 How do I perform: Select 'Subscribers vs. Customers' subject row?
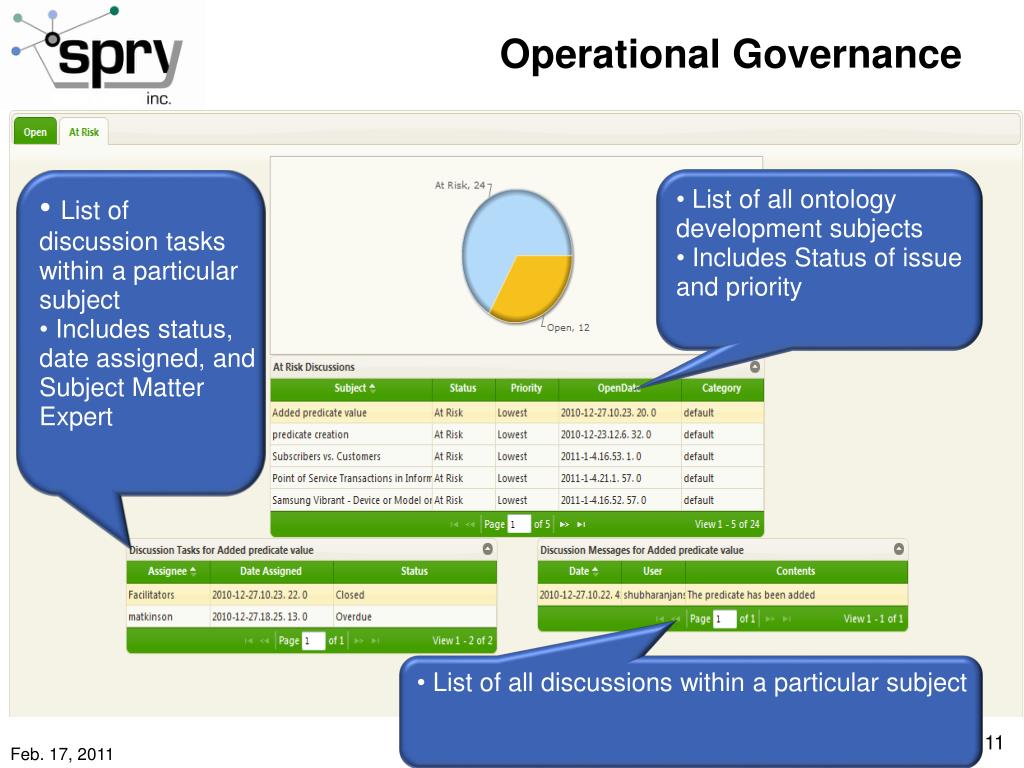517,456
